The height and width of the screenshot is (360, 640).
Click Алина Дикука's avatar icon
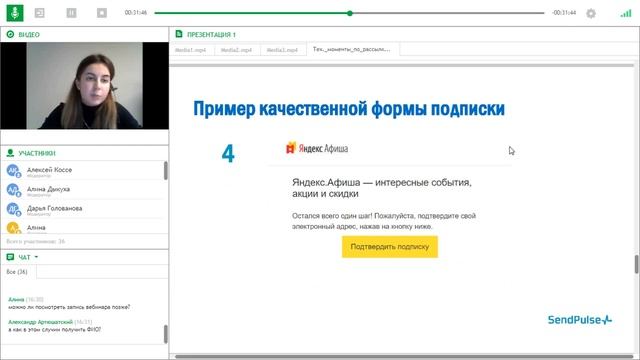tap(13, 190)
